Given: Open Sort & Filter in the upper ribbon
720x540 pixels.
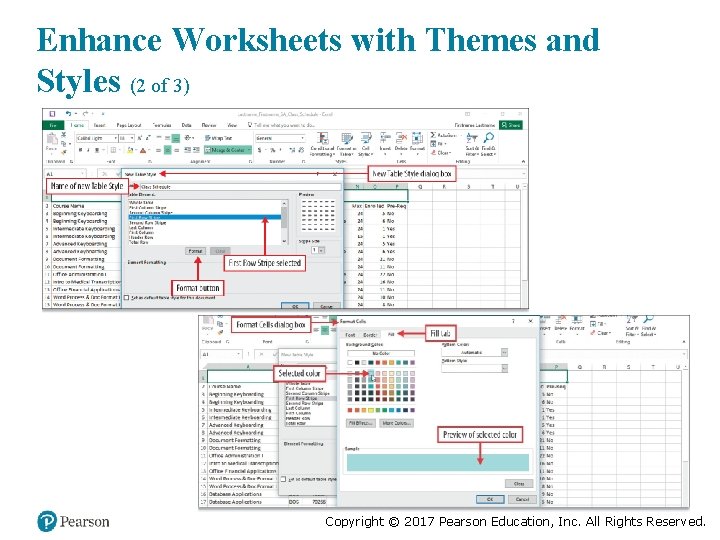Looking at the screenshot, I should [x=472, y=144].
